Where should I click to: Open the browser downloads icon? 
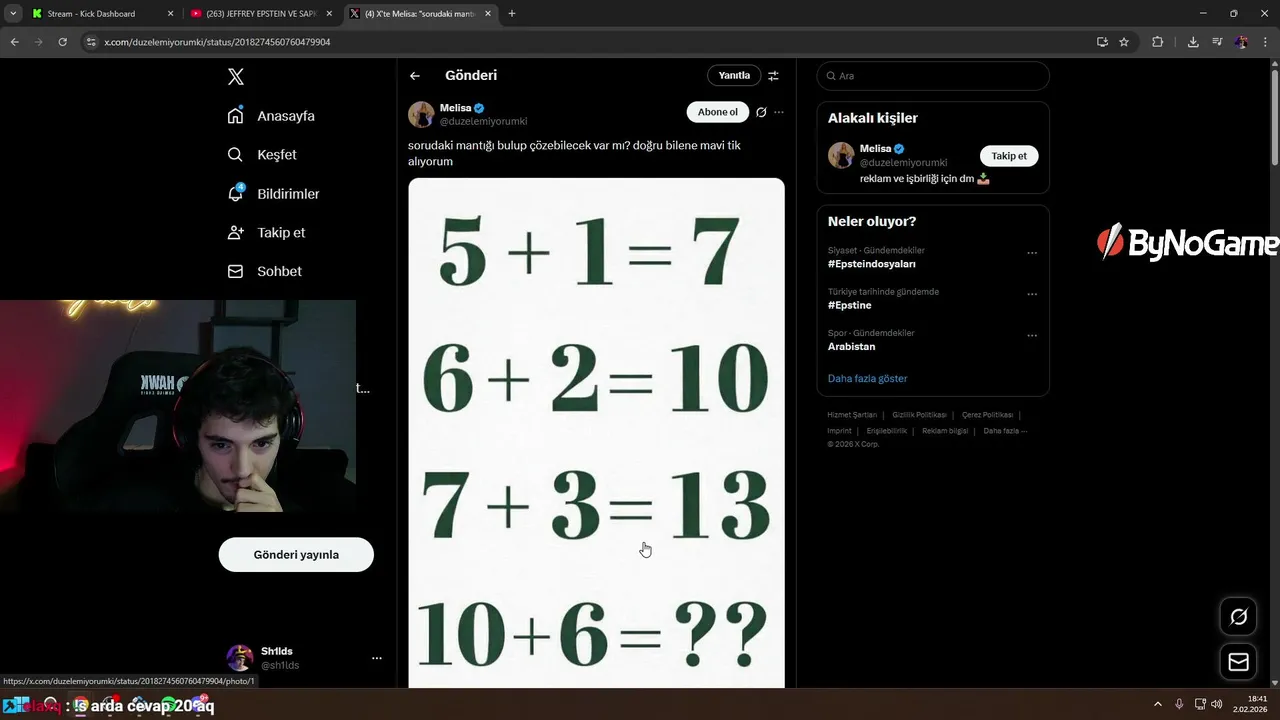click(x=1193, y=42)
